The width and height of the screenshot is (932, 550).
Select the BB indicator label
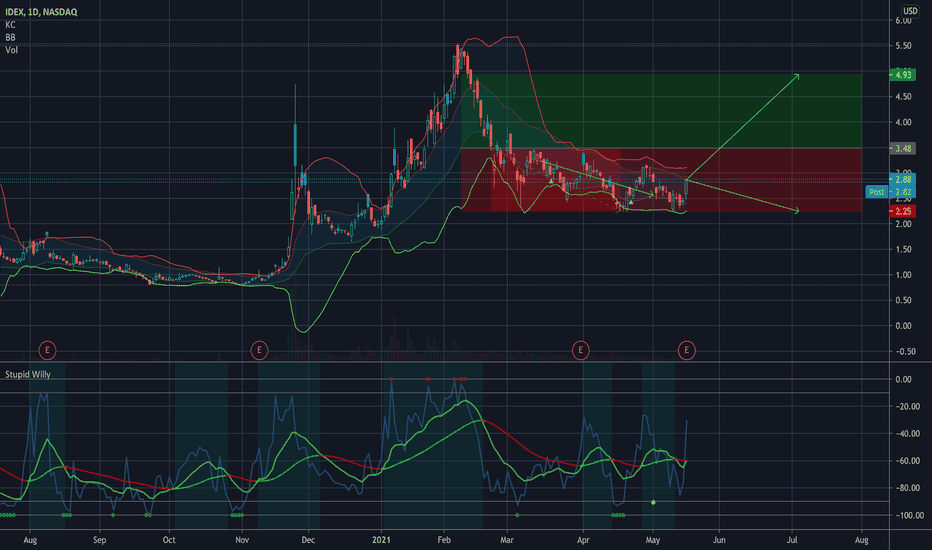click(10, 37)
